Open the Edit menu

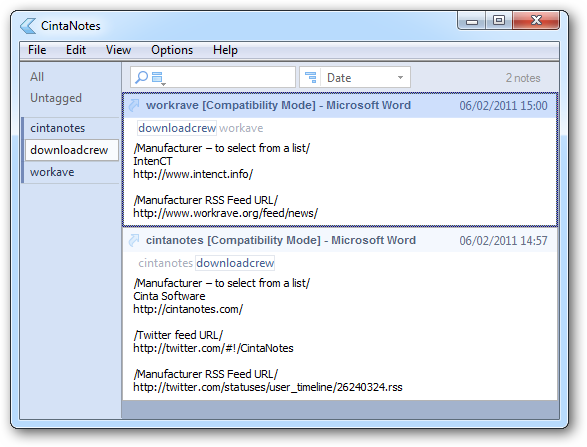pos(76,50)
